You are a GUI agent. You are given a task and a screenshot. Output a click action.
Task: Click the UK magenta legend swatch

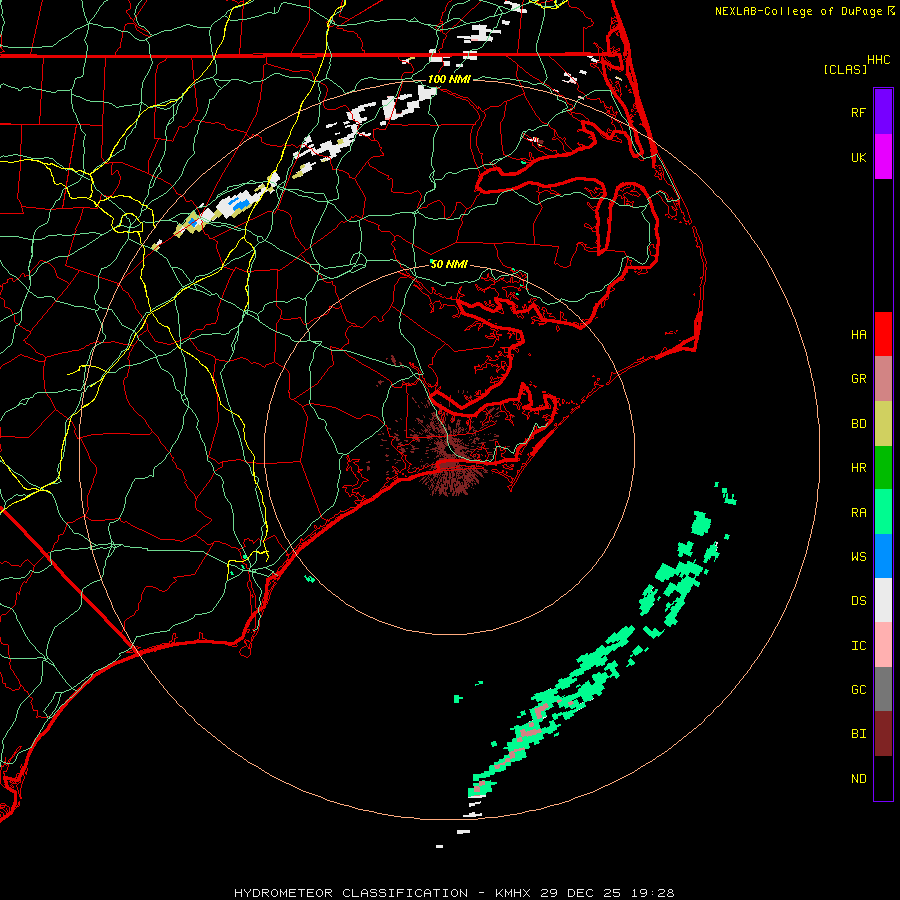point(883,156)
